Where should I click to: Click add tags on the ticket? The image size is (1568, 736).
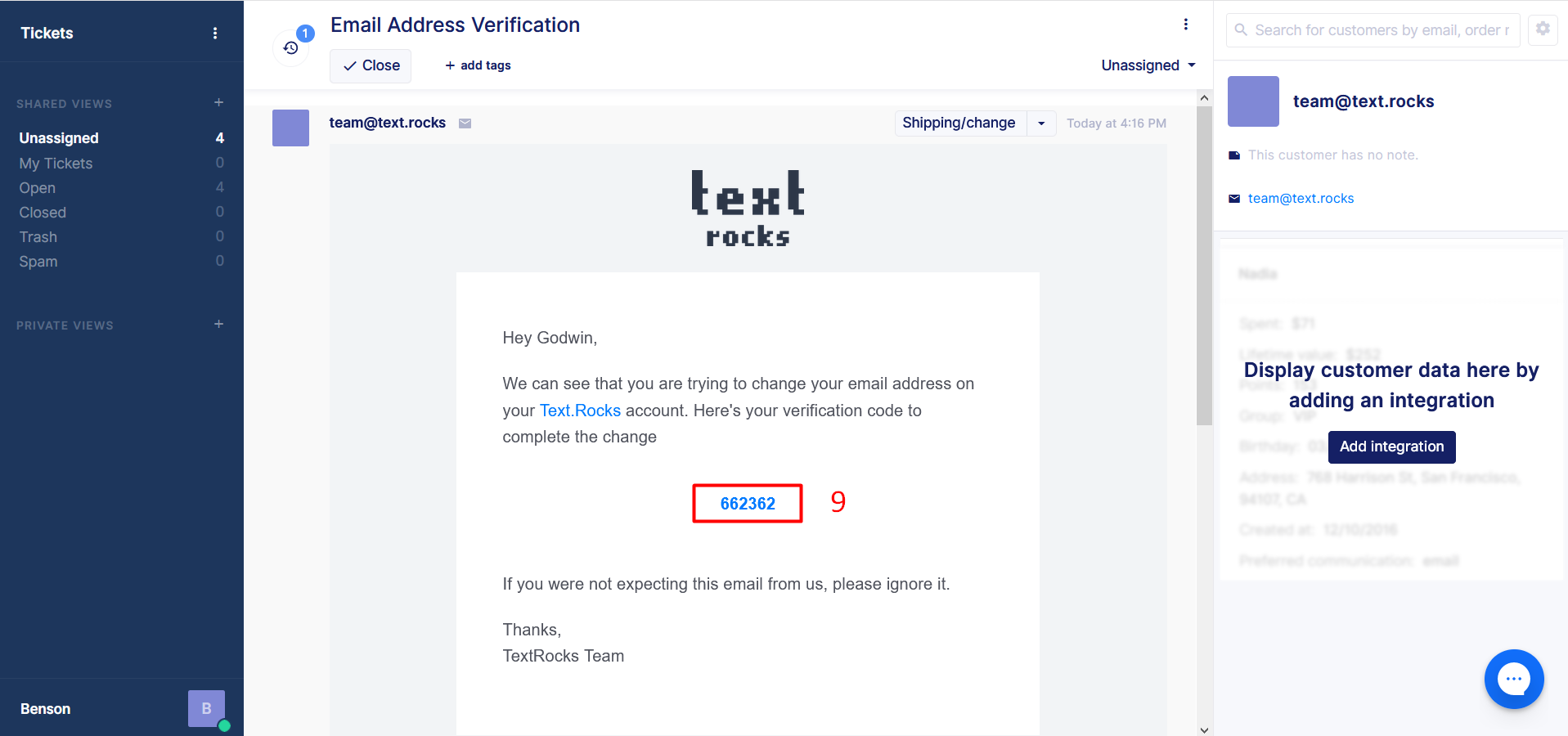coord(478,65)
